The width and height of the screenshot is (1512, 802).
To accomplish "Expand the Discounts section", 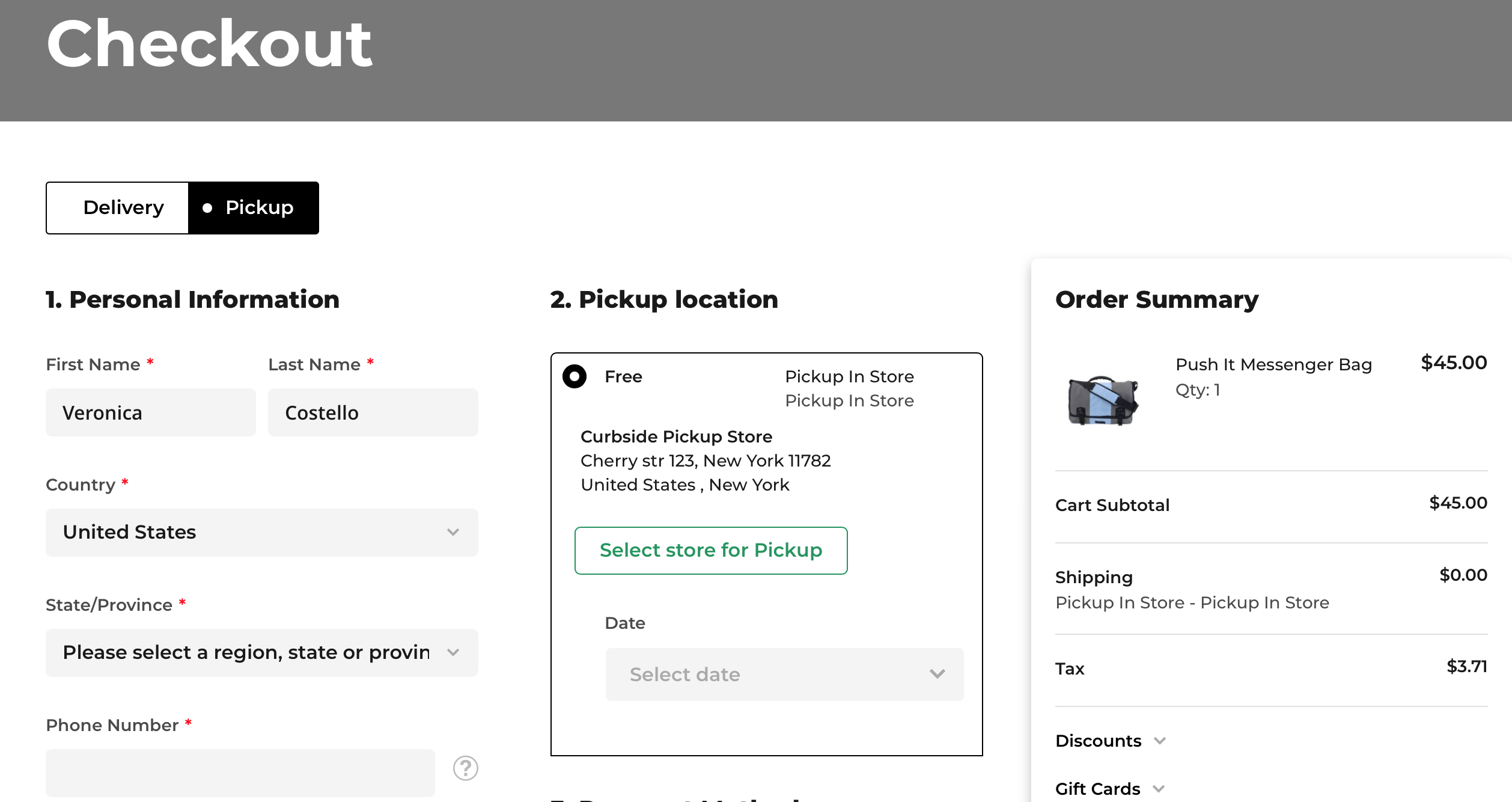I will click(x=1111, y=741).
